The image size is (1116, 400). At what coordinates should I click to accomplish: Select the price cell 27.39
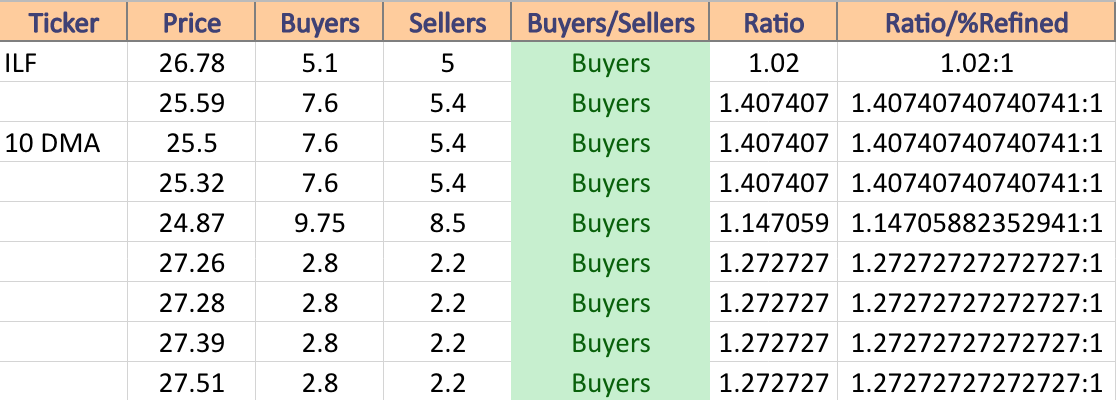(192, 343)
